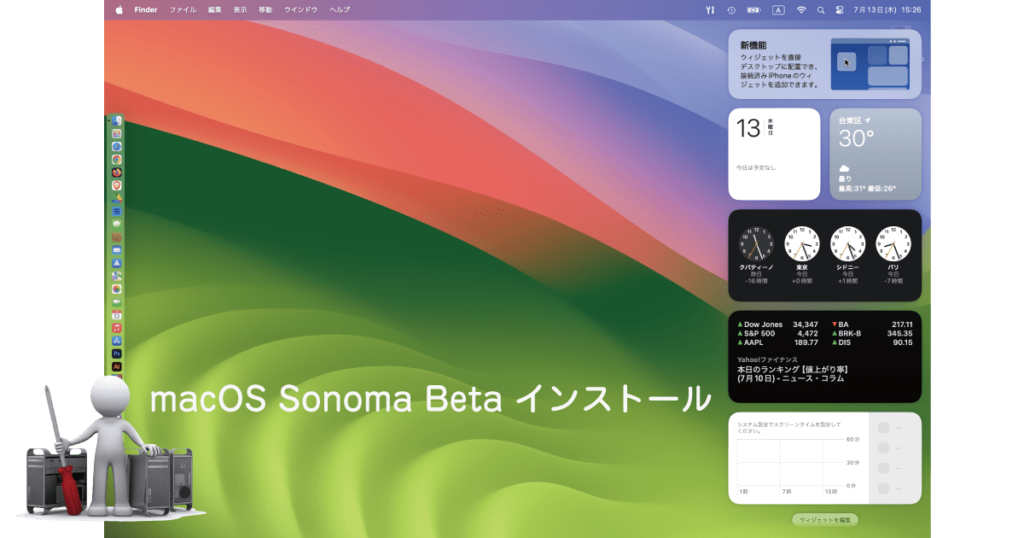Open the Finder menu
The height and width of the screenshot is (538, 1024).
pos(146,10)
